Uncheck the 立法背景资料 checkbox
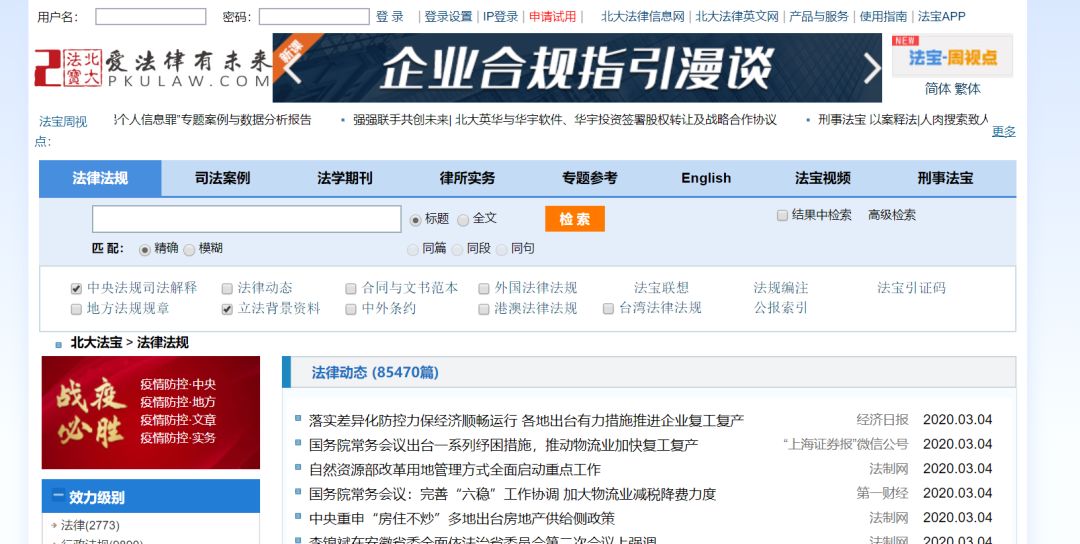 227,309
